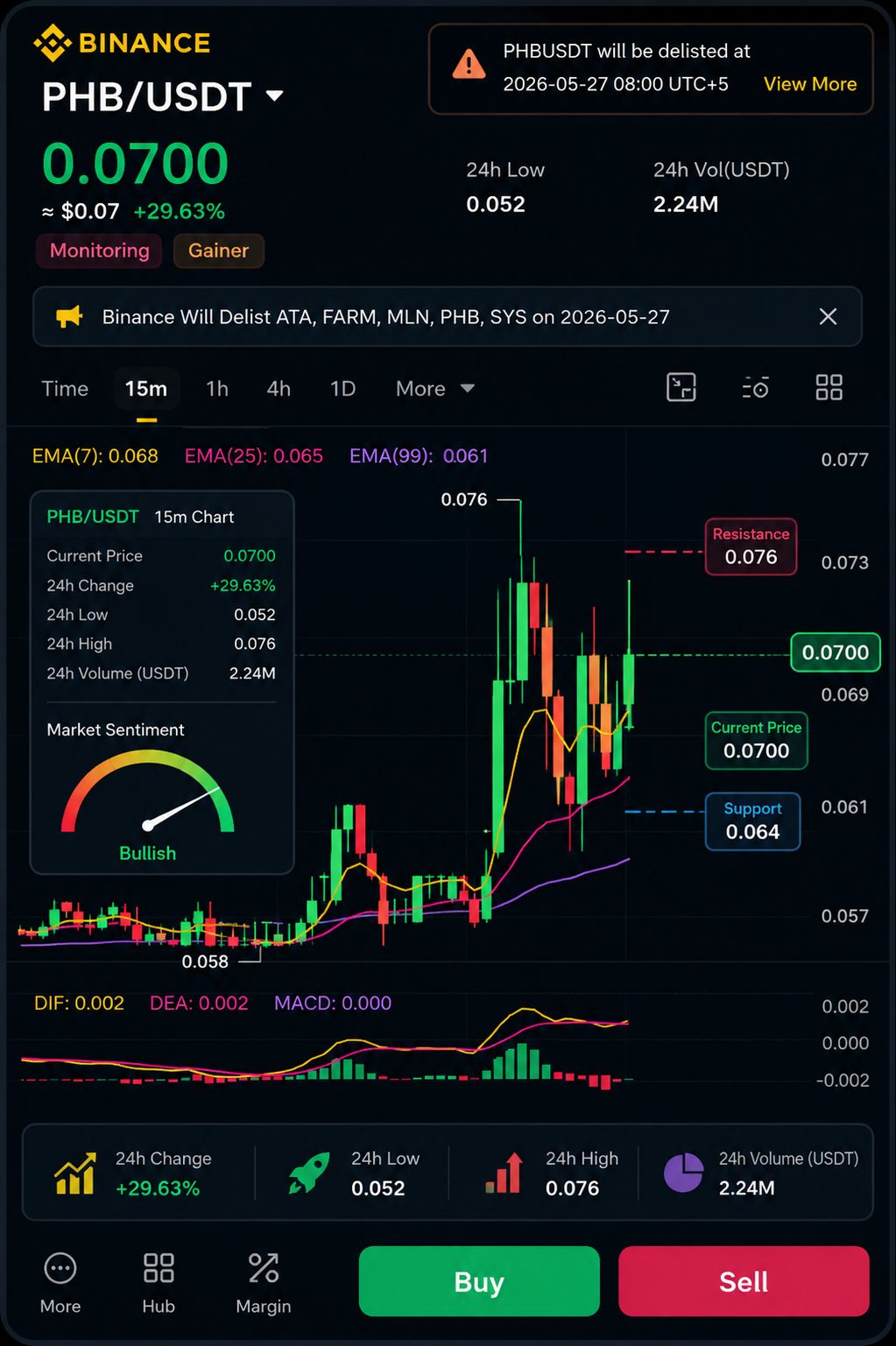Click the MACD: 0.000 indicator label
Screen dimensions: 896x1346
[333, 1004]
